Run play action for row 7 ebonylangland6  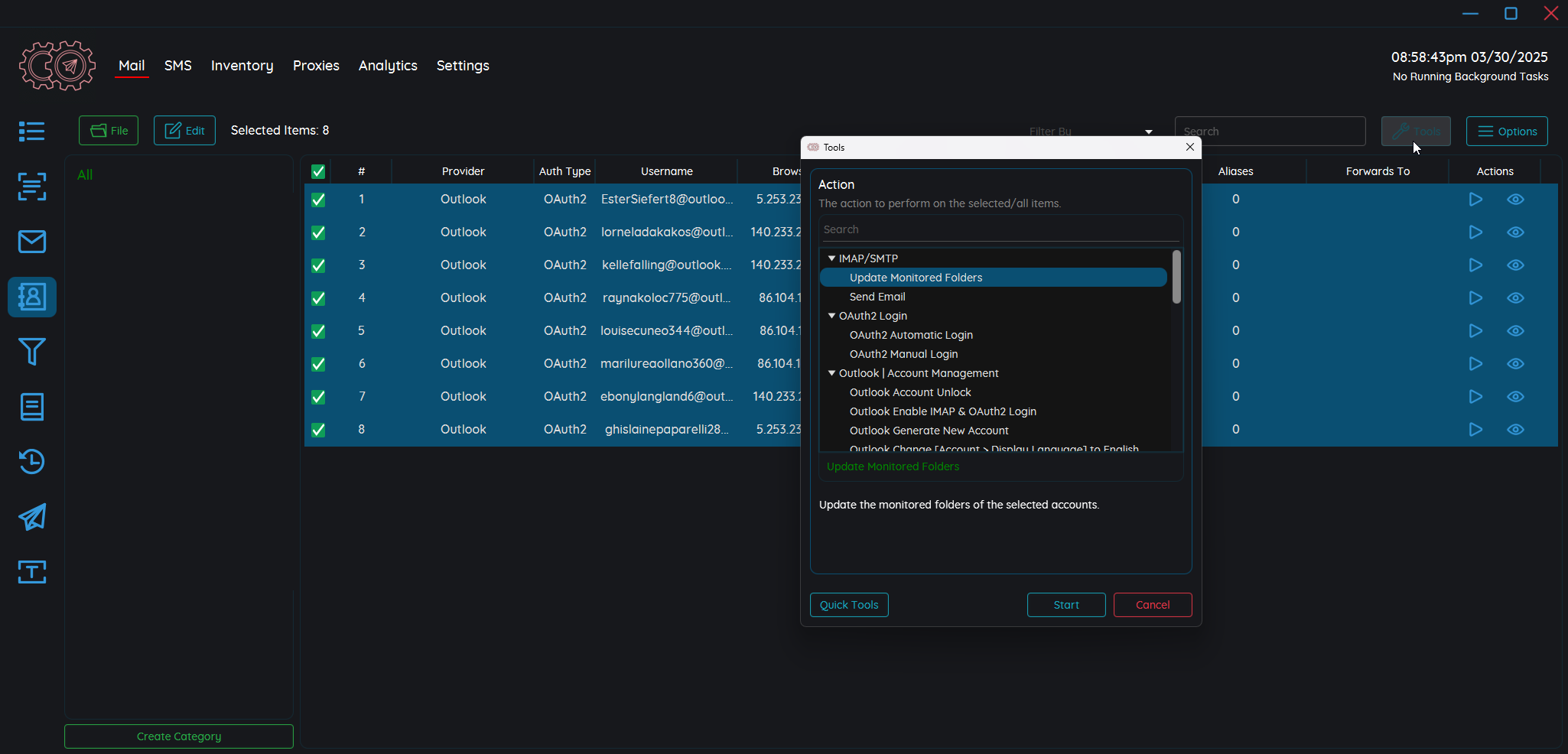(x=1475, y=397)
